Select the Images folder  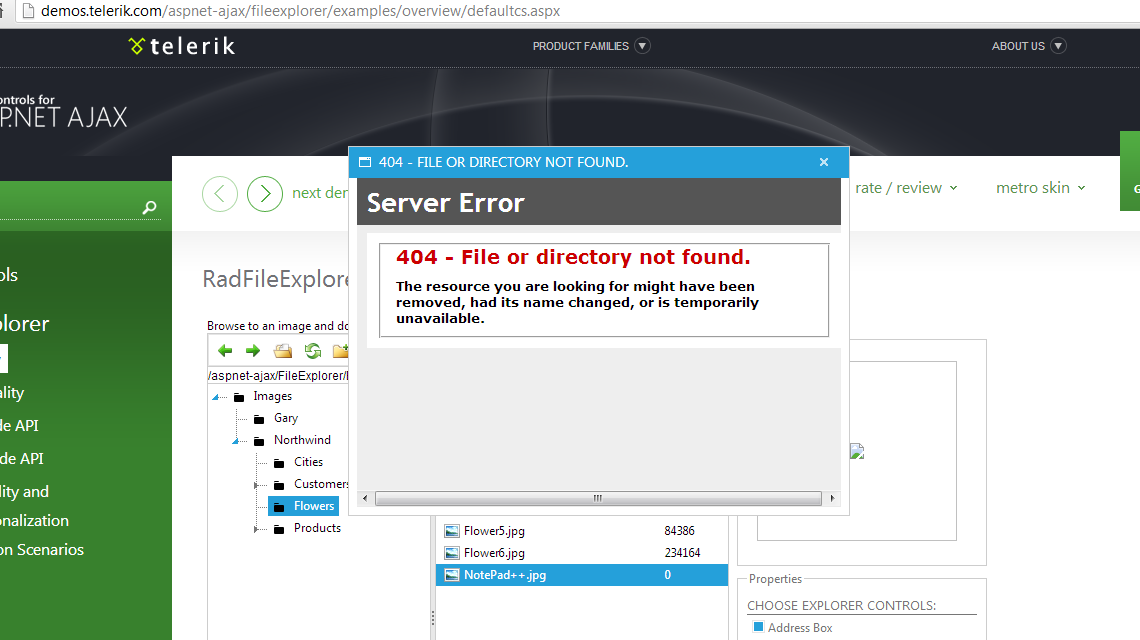coord(273,396)
